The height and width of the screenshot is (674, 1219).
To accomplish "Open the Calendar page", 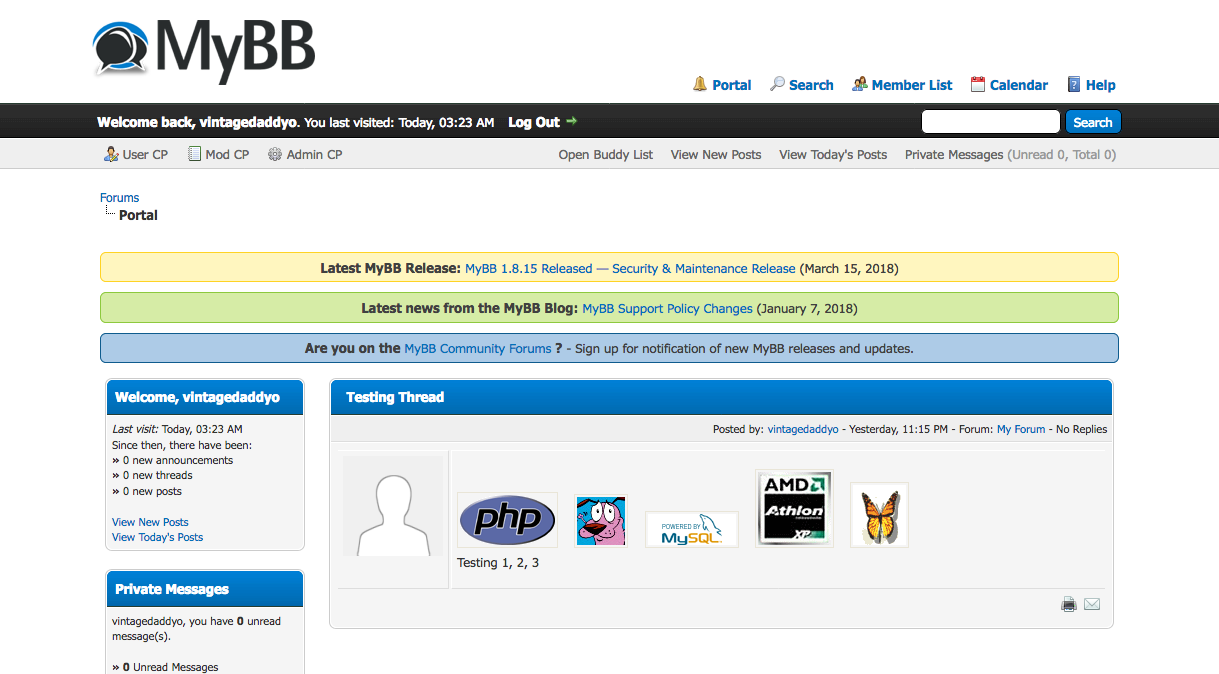I will point(1018,85).
